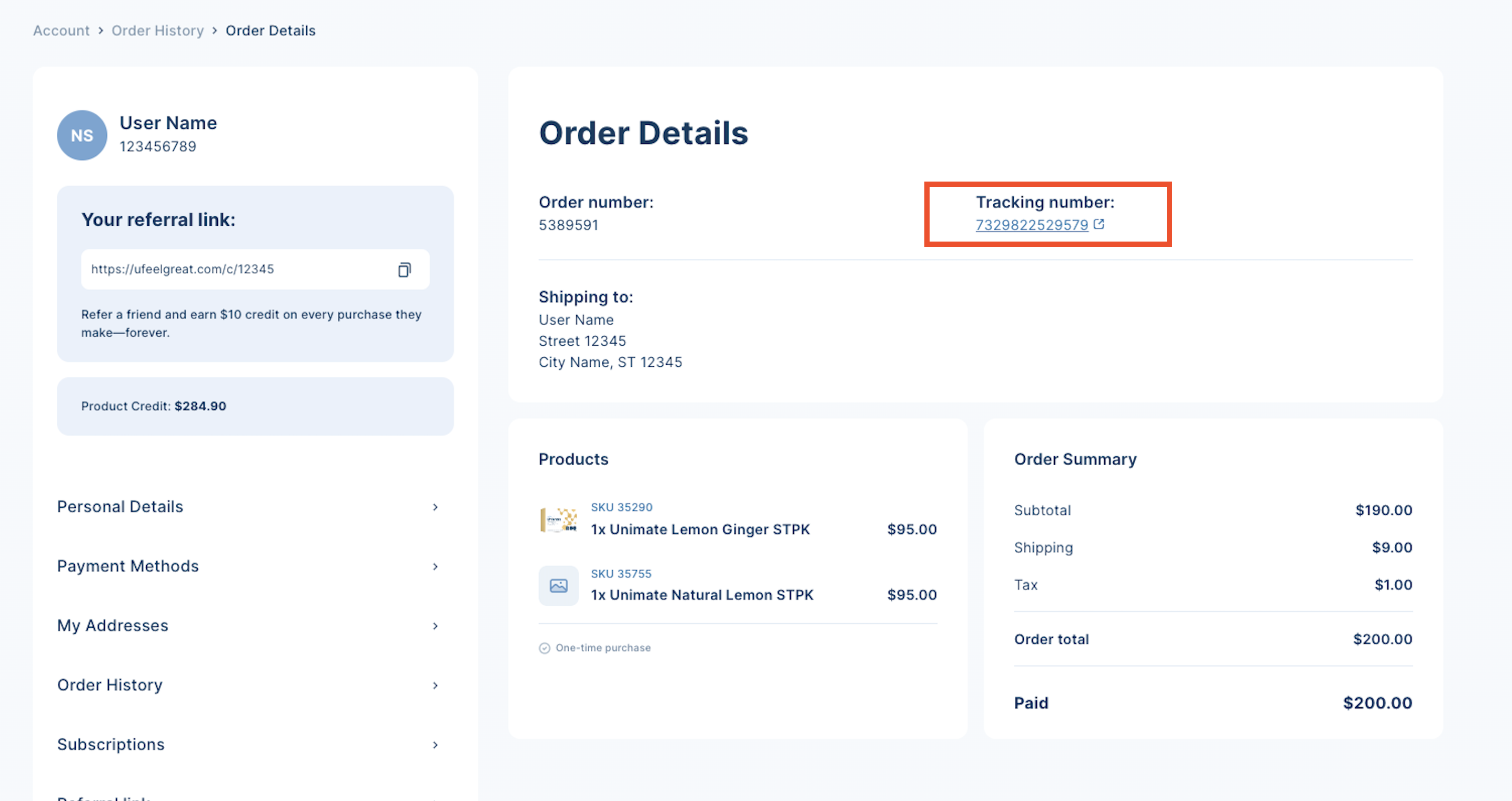Go to Account in breadcrumb

pyautogui.click(x=61, y=31)
